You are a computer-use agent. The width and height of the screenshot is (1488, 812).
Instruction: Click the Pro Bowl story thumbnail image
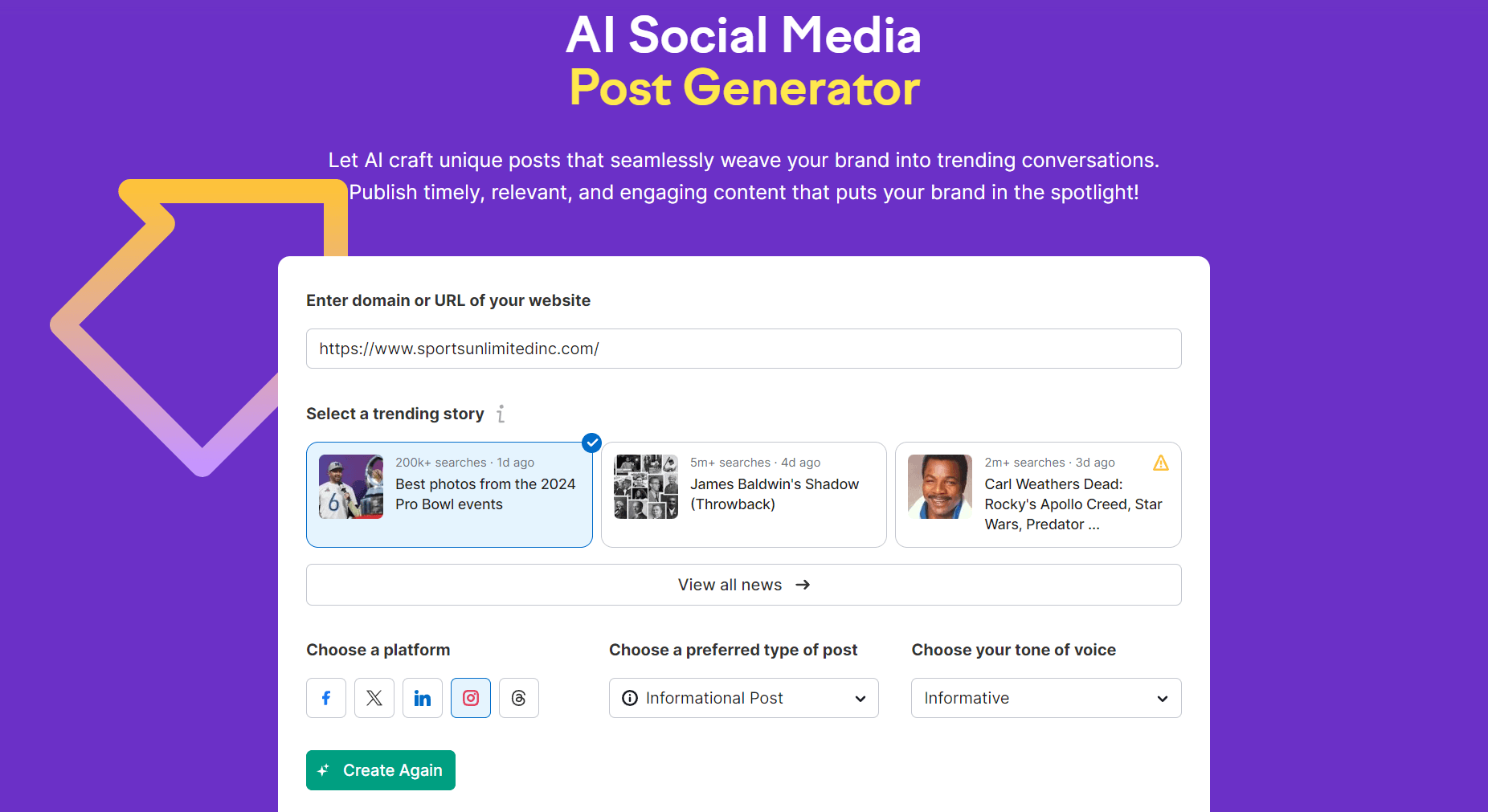click(350, 486)
